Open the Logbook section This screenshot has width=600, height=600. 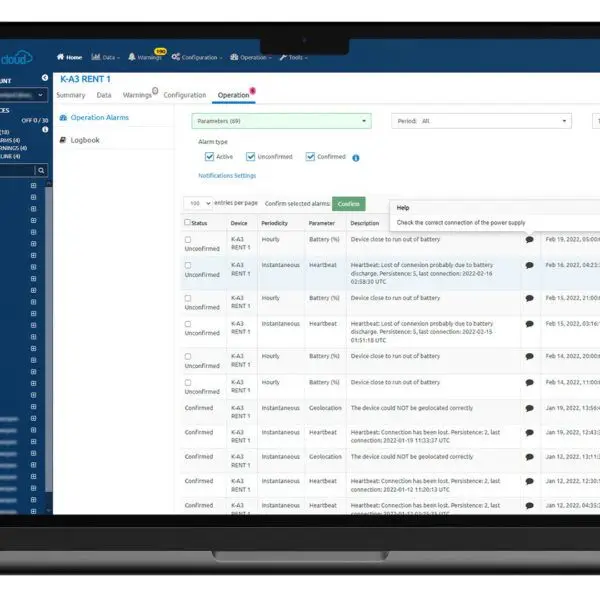(85, 140)
